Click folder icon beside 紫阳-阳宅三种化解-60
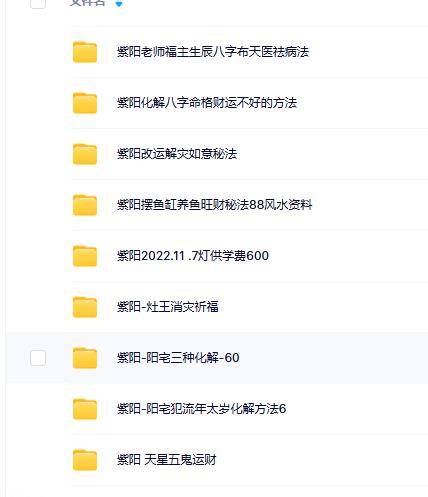Viewport: 428px width, 497px height. (85, 358)
